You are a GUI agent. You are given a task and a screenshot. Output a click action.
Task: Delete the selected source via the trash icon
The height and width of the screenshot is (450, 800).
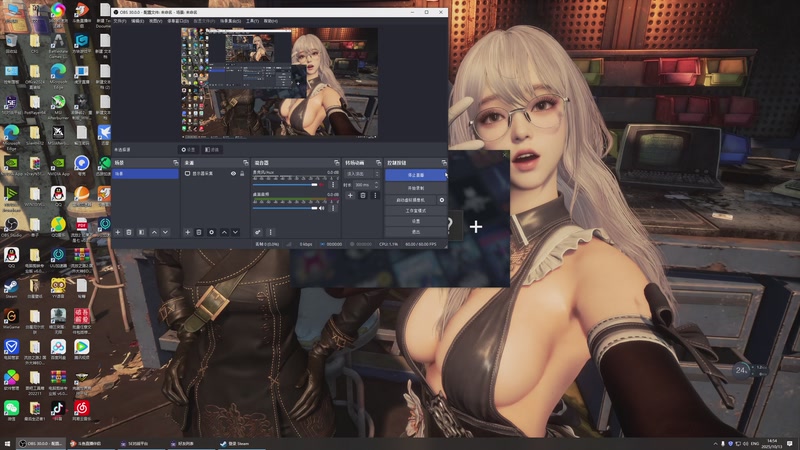coord(199,232)
